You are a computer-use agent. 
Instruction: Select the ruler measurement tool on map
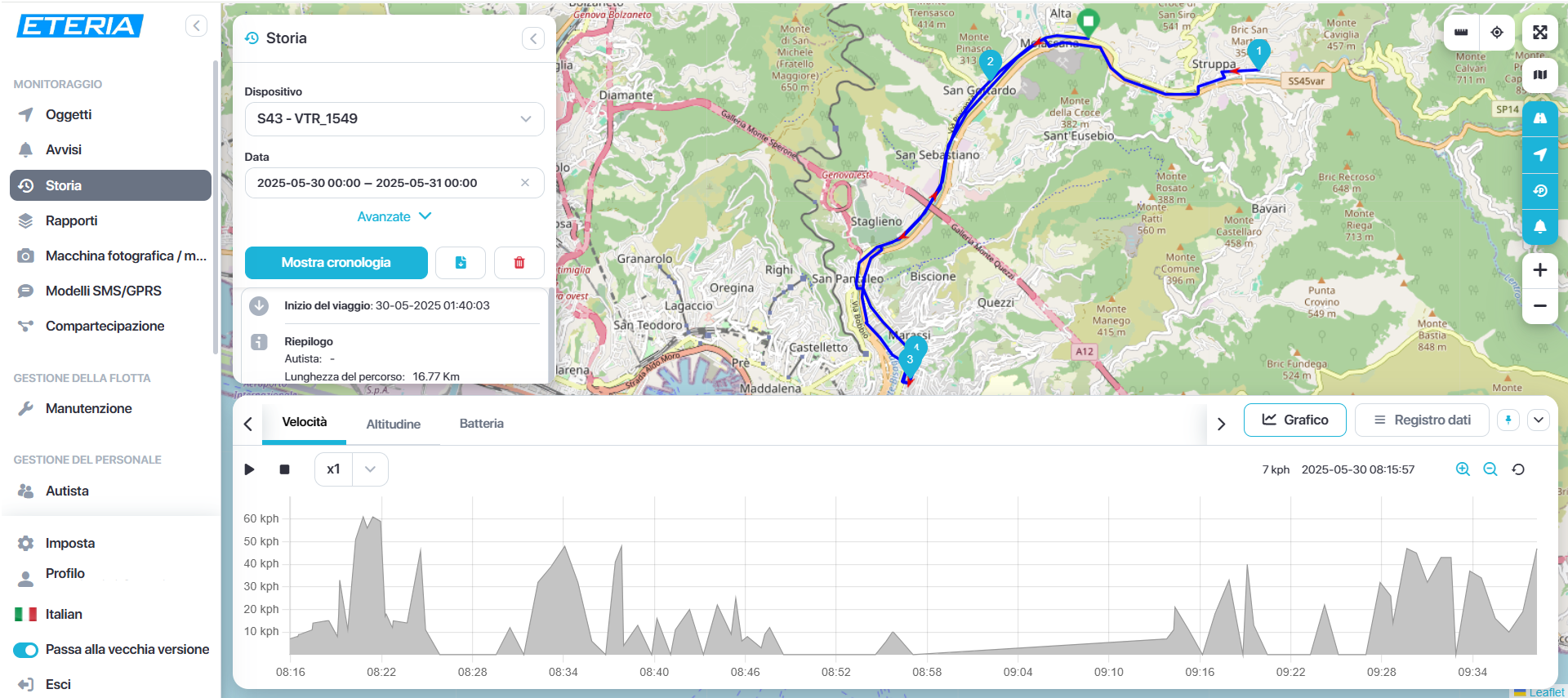coord(1461,33)
